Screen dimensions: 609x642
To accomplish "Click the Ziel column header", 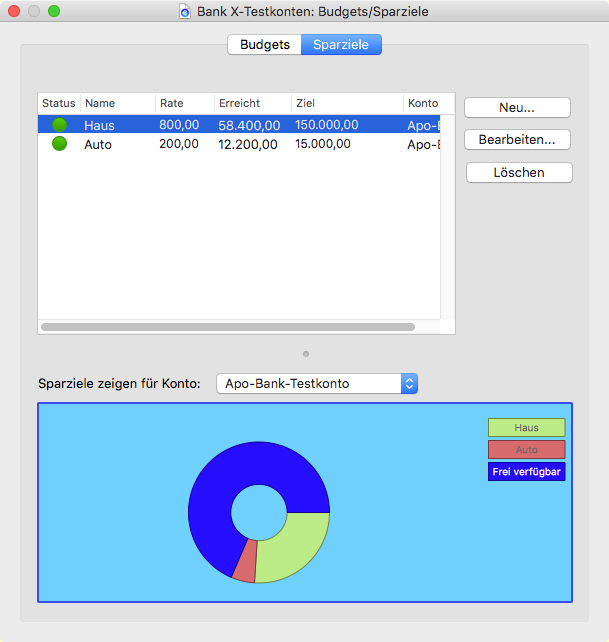I will coord(346,104).
